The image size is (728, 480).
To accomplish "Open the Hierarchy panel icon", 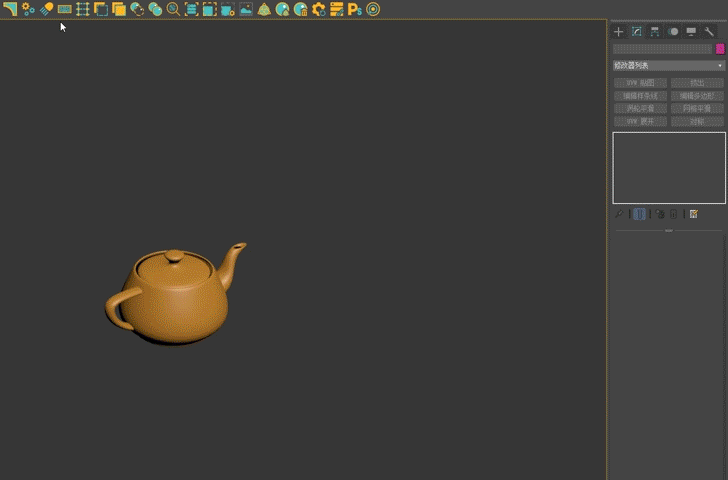I will coord(654,32).
